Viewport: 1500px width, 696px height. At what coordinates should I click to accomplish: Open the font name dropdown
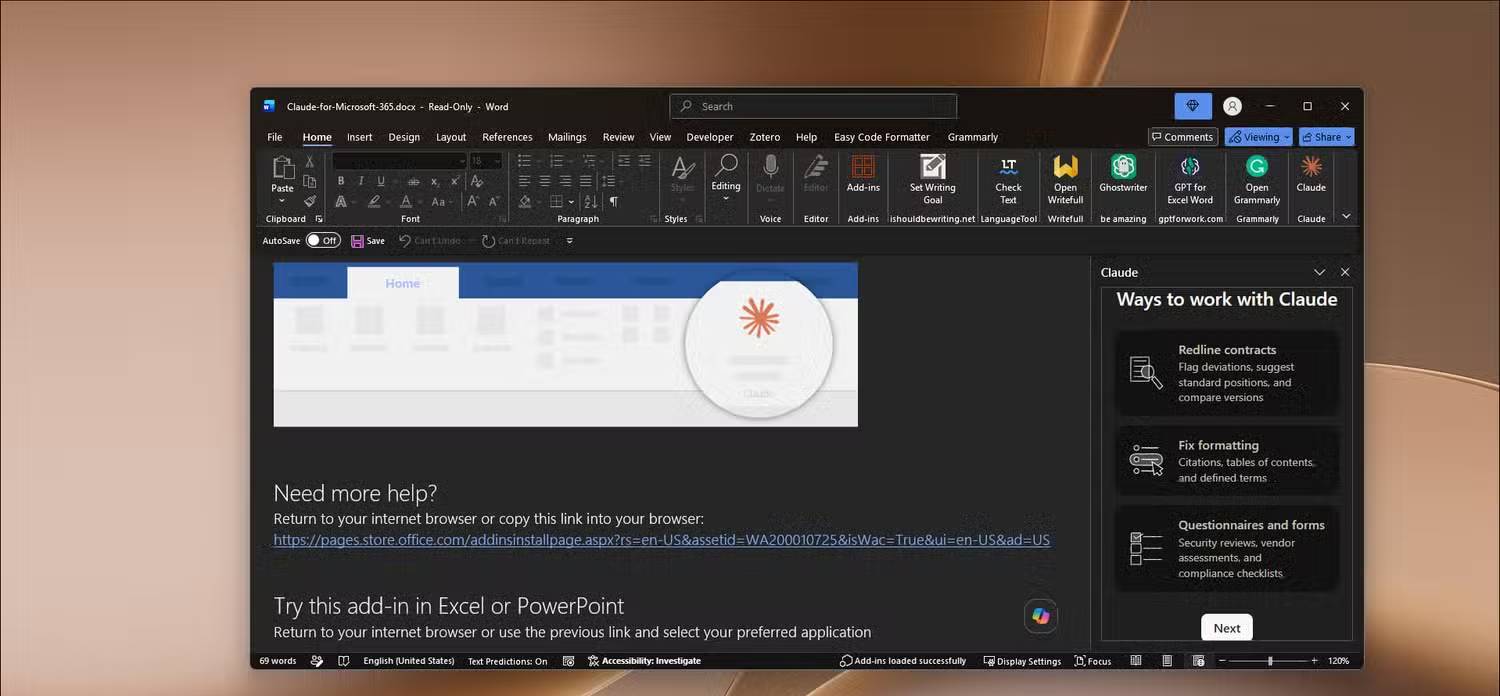[461, 161]
